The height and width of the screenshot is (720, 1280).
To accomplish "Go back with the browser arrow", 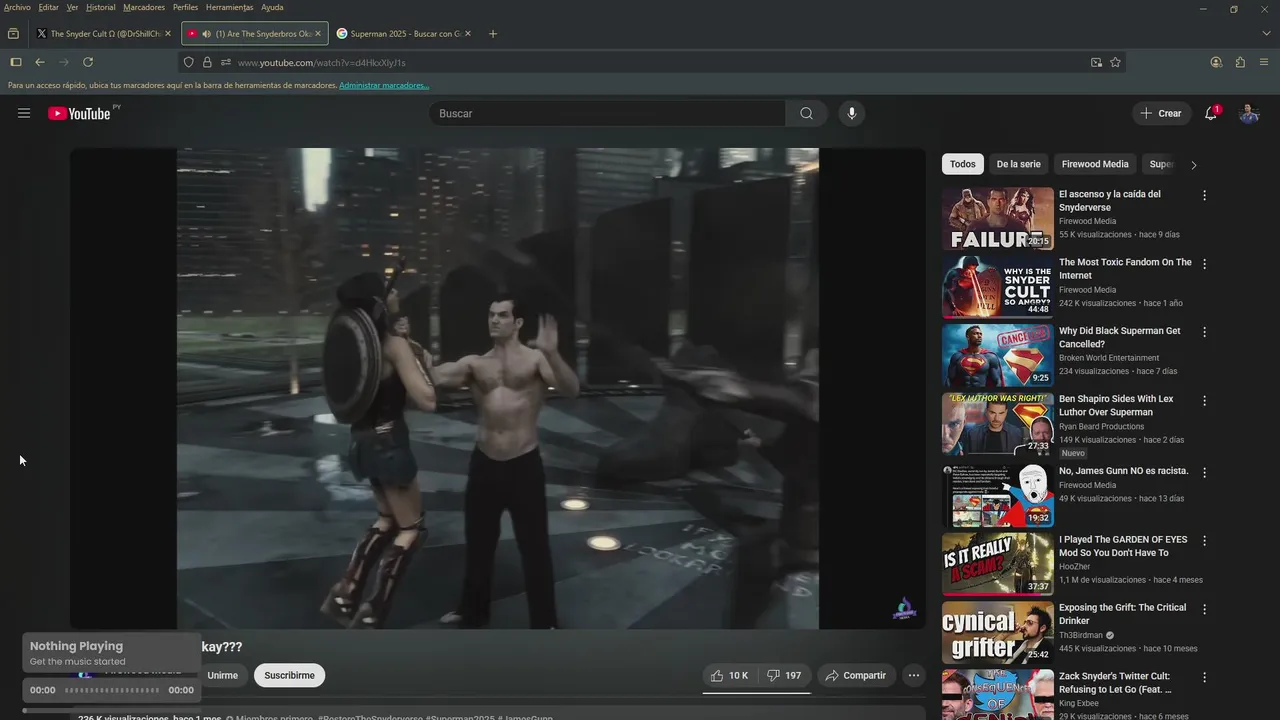I will pyautogui.click(x=40, y=62).
